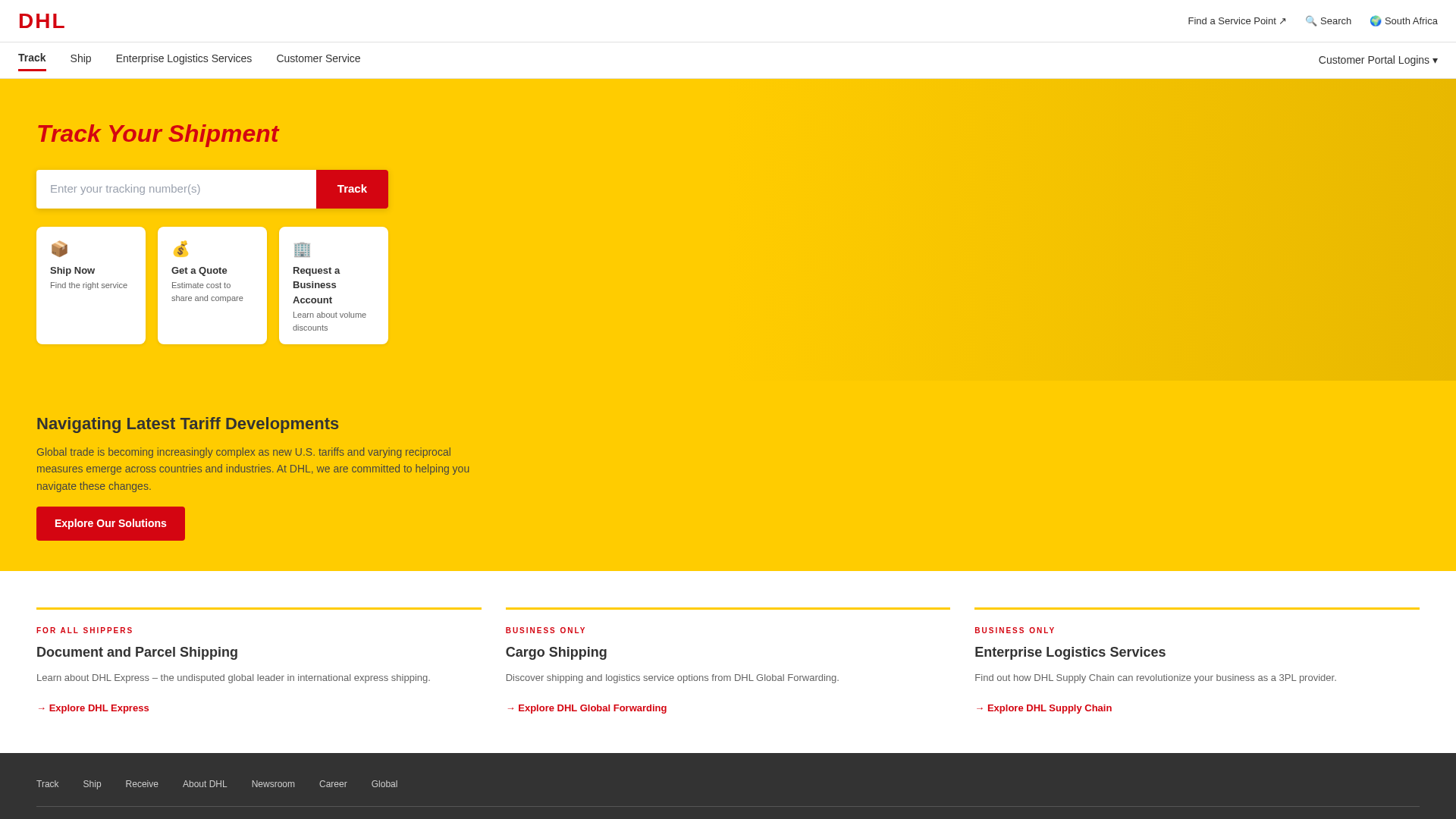1456x819 pixels.
Task: Click Explore Our Solutions button
Action: (x=111, y=523)
